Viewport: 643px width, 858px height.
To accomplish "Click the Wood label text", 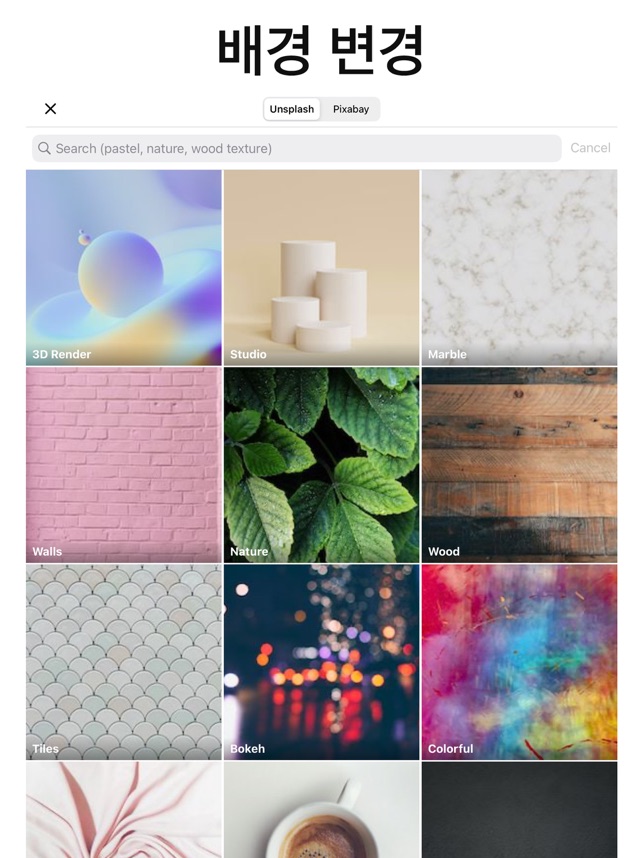I will [x=444, y=552].
